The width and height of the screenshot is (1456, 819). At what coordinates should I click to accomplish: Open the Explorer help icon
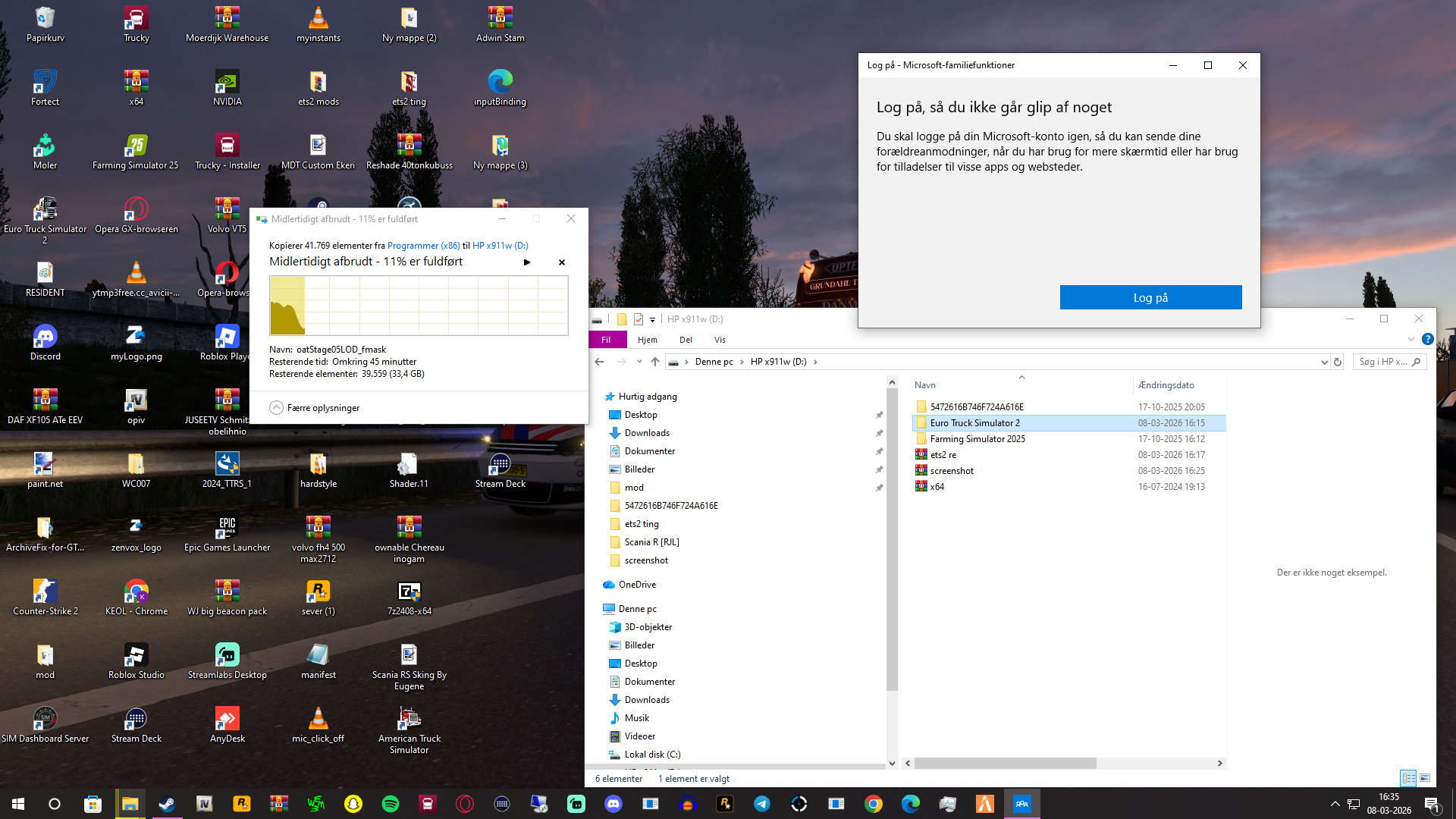pyautogui.click(x=1427, y=340)
